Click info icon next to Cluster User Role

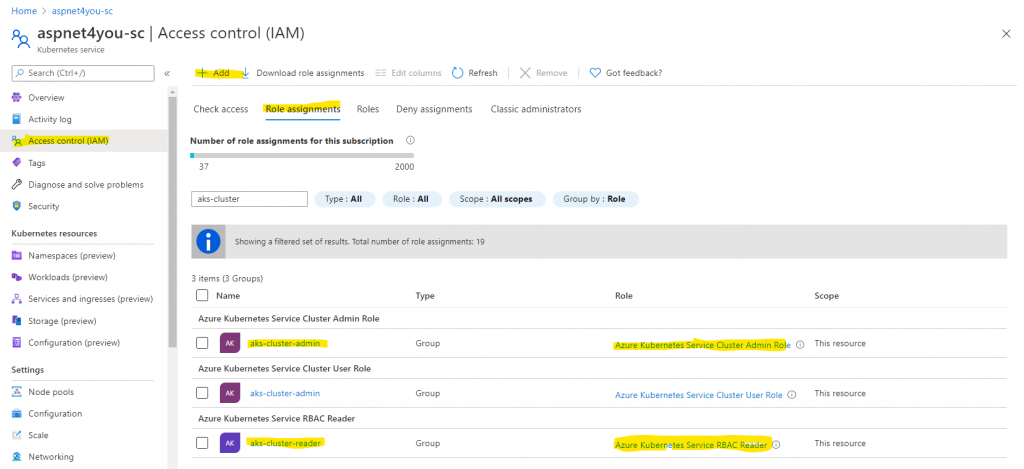click(792, 395)
